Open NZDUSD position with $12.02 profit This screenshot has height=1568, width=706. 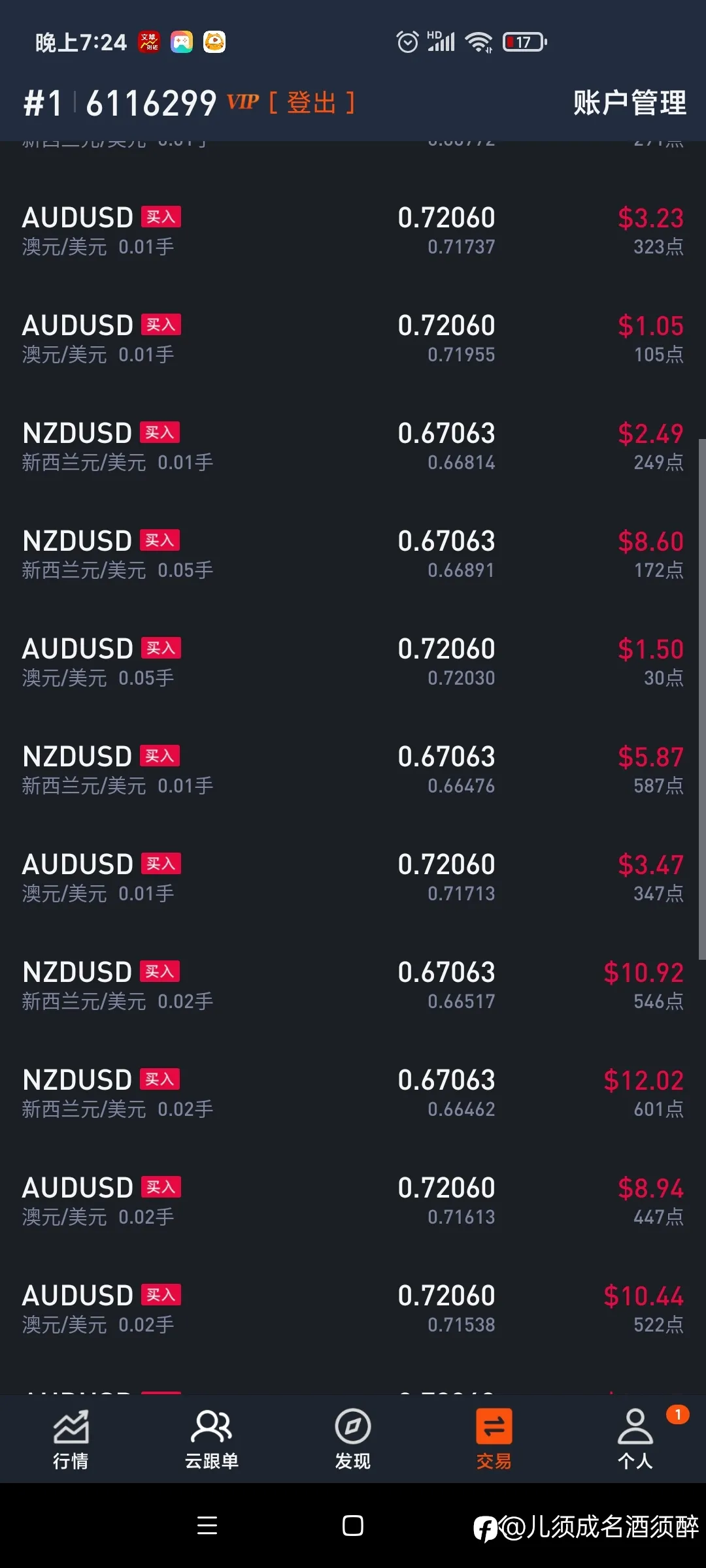353,1094
